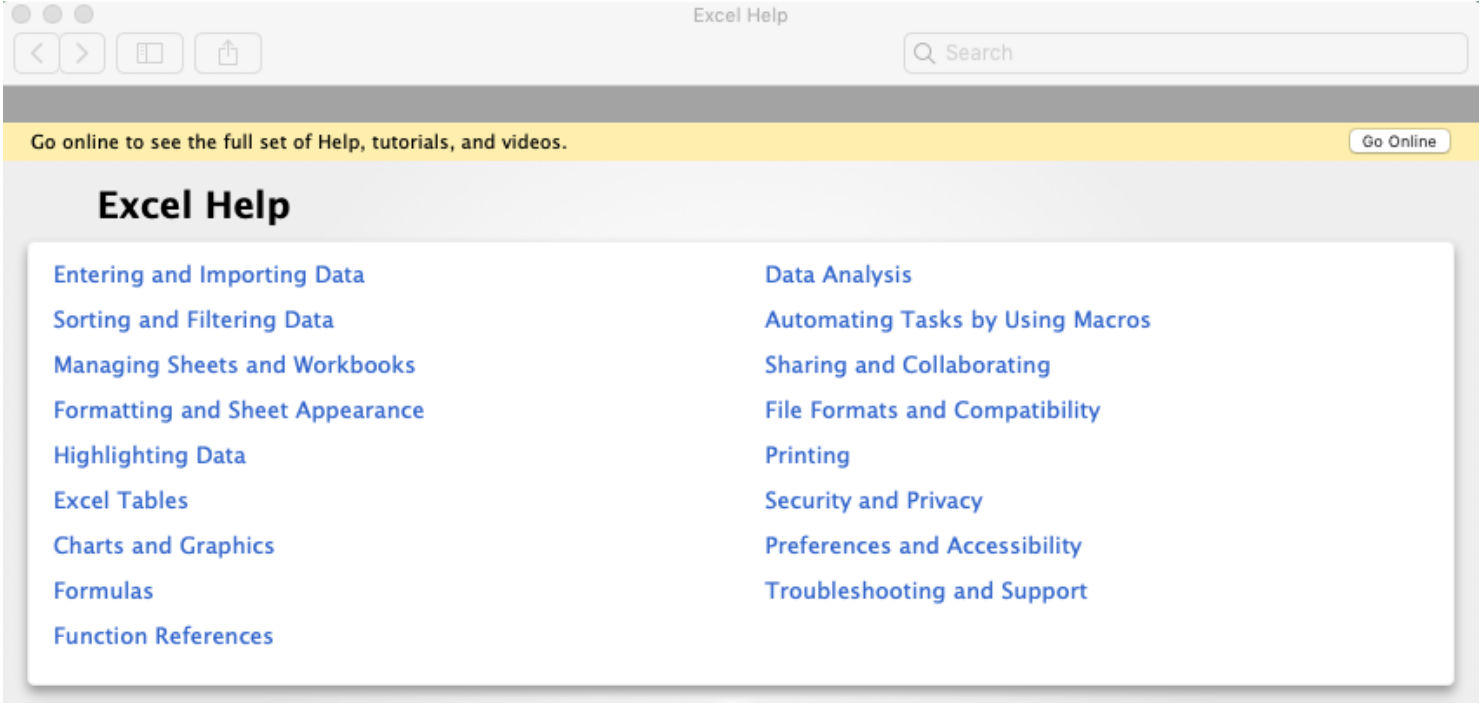Click the Go Online button
The image size is (1480, 706).
click(x=1399, y=142)
